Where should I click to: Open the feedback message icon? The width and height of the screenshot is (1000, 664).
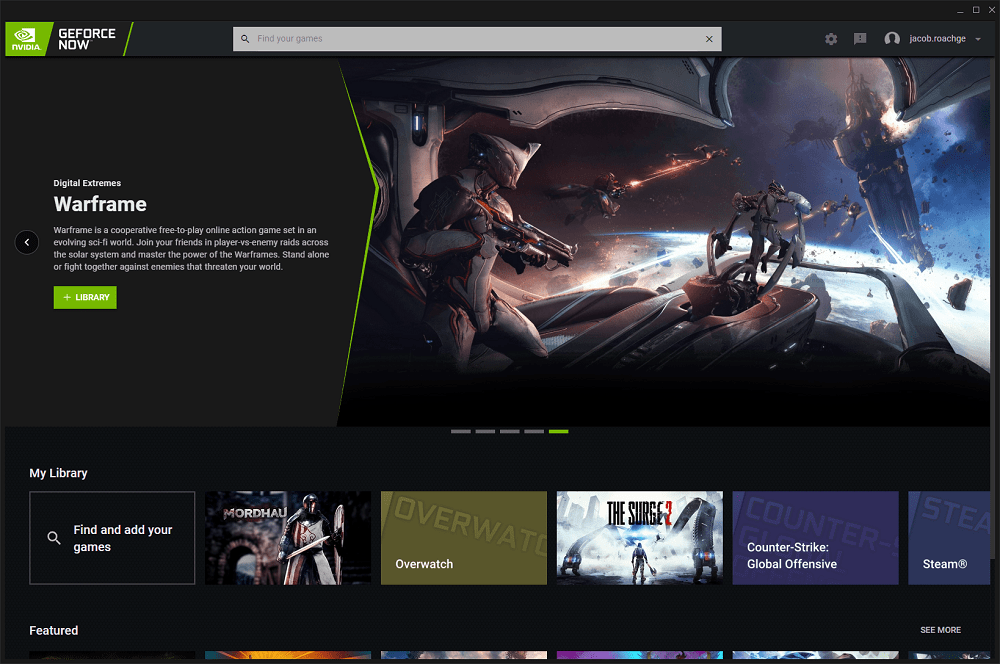860,39
